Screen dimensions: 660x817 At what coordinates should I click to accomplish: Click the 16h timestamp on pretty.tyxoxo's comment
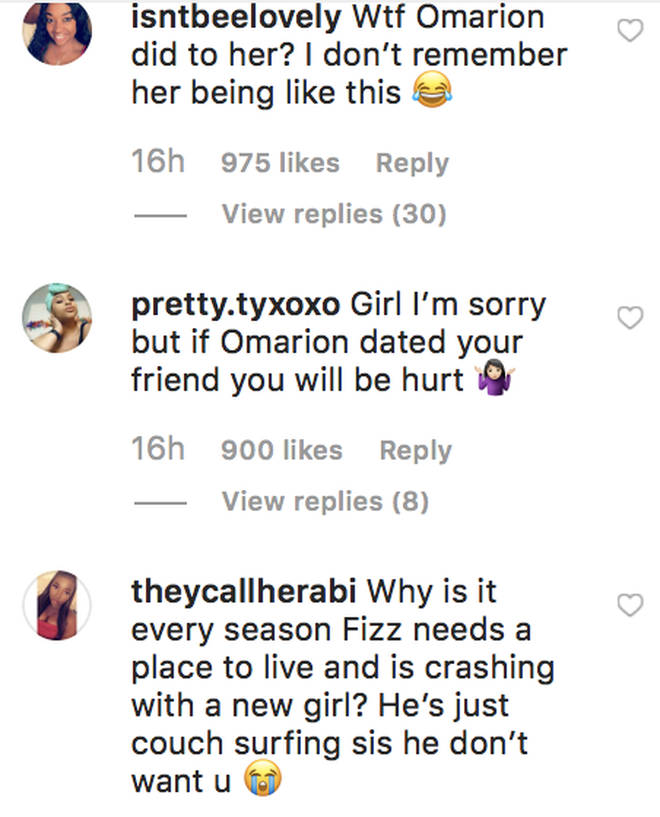click(158, 451)
